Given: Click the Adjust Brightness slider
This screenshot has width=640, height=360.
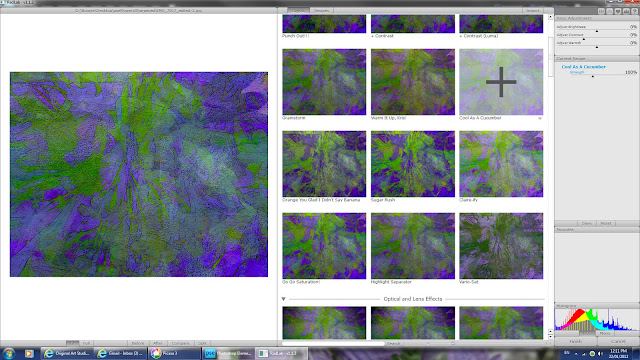Looking at the screenshot, I should pos(597,31).
